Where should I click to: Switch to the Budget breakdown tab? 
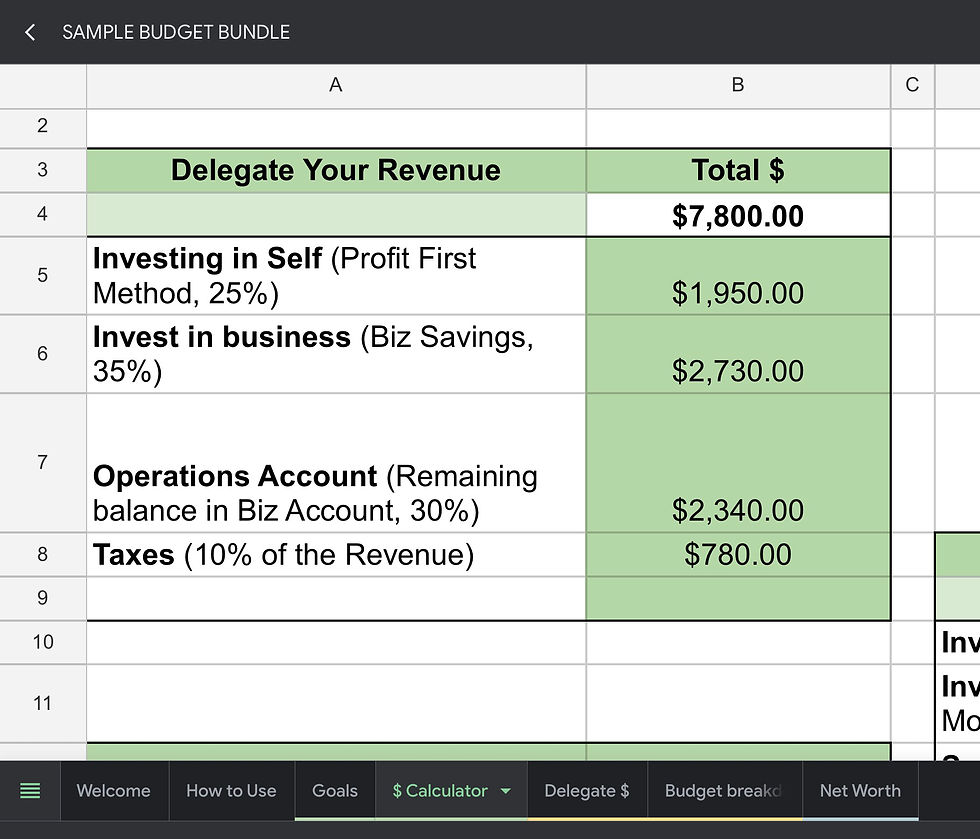tap(724, 791)
